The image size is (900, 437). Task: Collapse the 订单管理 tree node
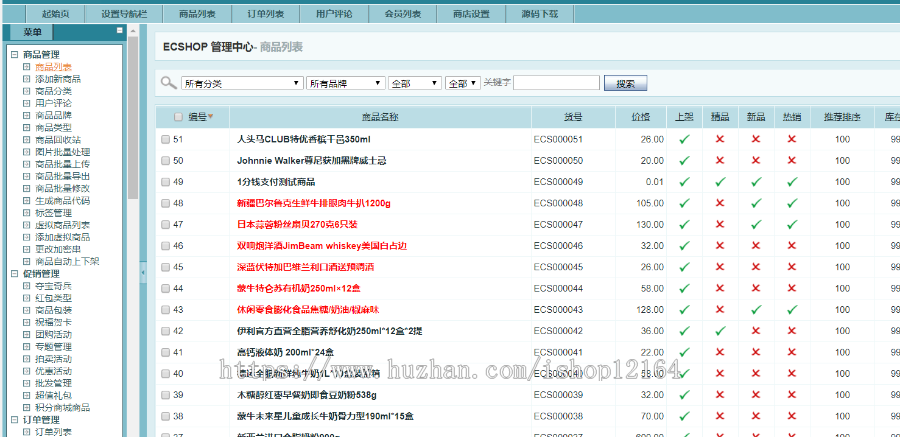pos(14,420)
